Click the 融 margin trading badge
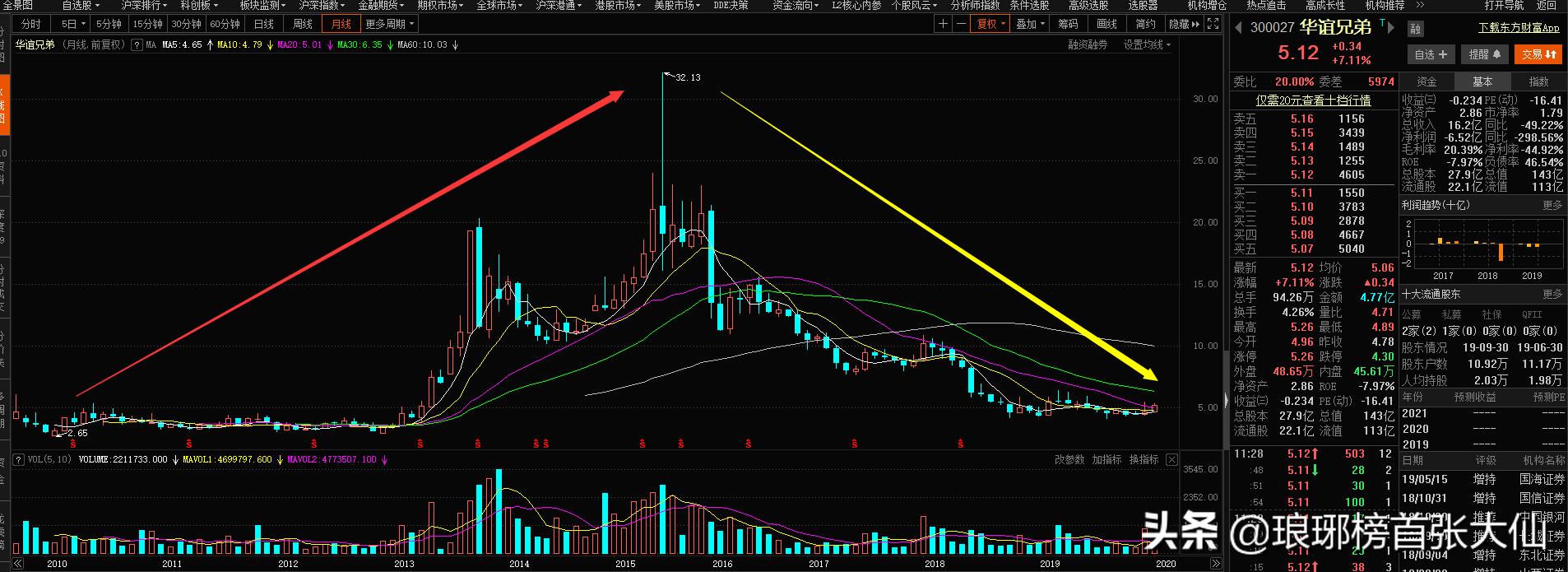This screenshot has height=572, width=1568. click(x=1415, y=29)
